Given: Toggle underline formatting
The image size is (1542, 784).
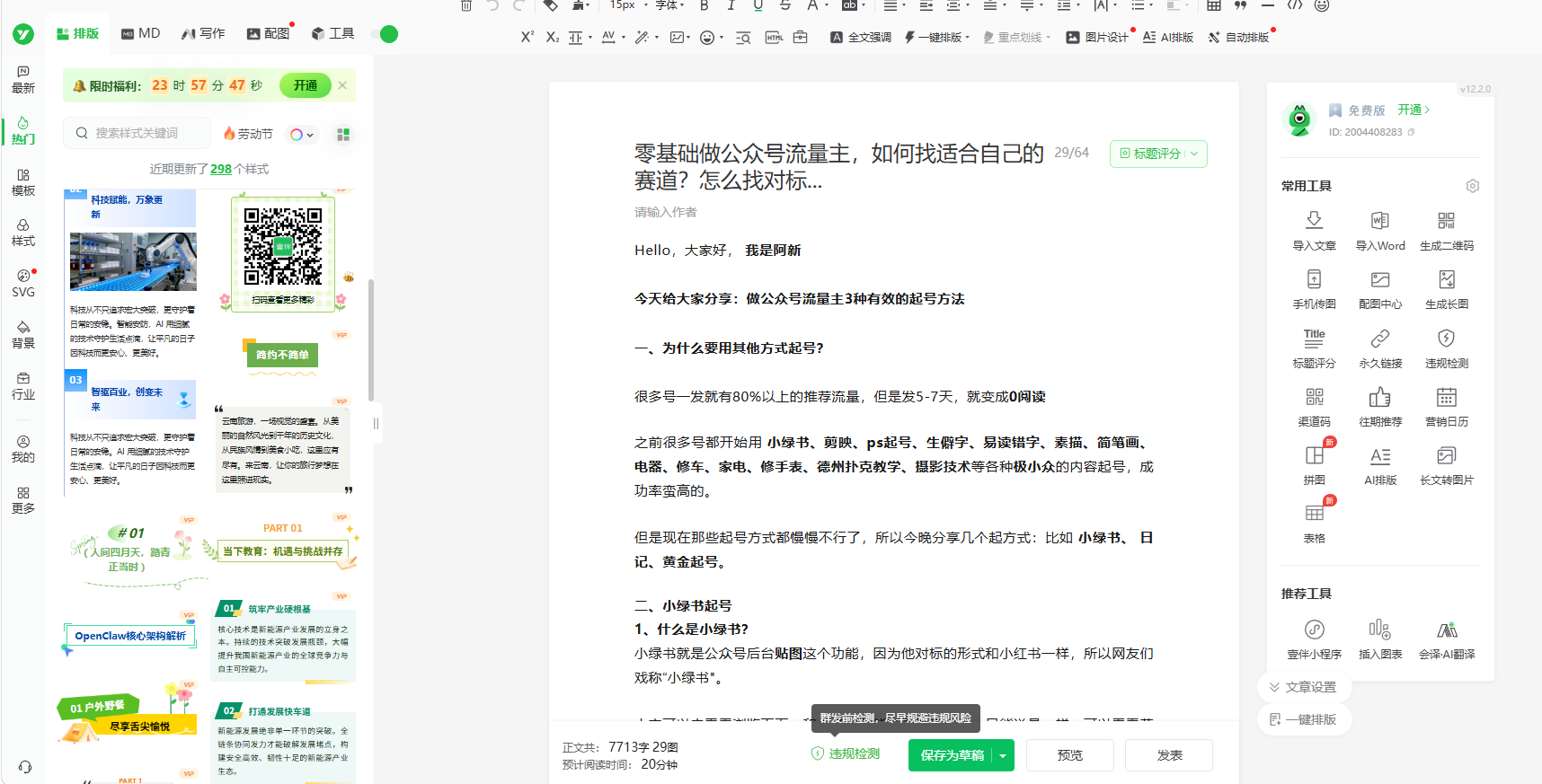Looking at the screenshot, I should click(x=758, y=5).
